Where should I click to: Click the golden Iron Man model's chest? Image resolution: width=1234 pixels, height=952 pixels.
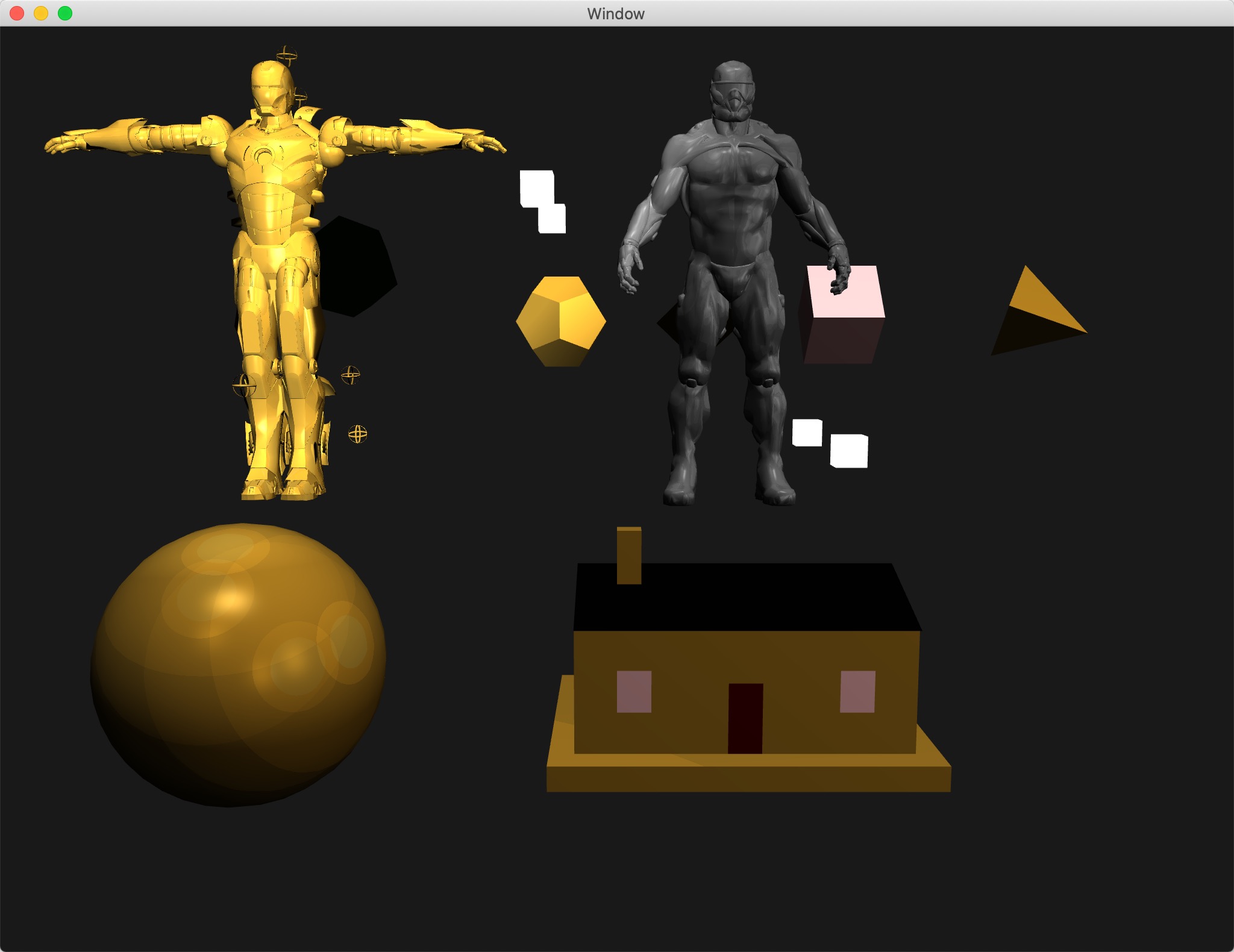[268, 158]
